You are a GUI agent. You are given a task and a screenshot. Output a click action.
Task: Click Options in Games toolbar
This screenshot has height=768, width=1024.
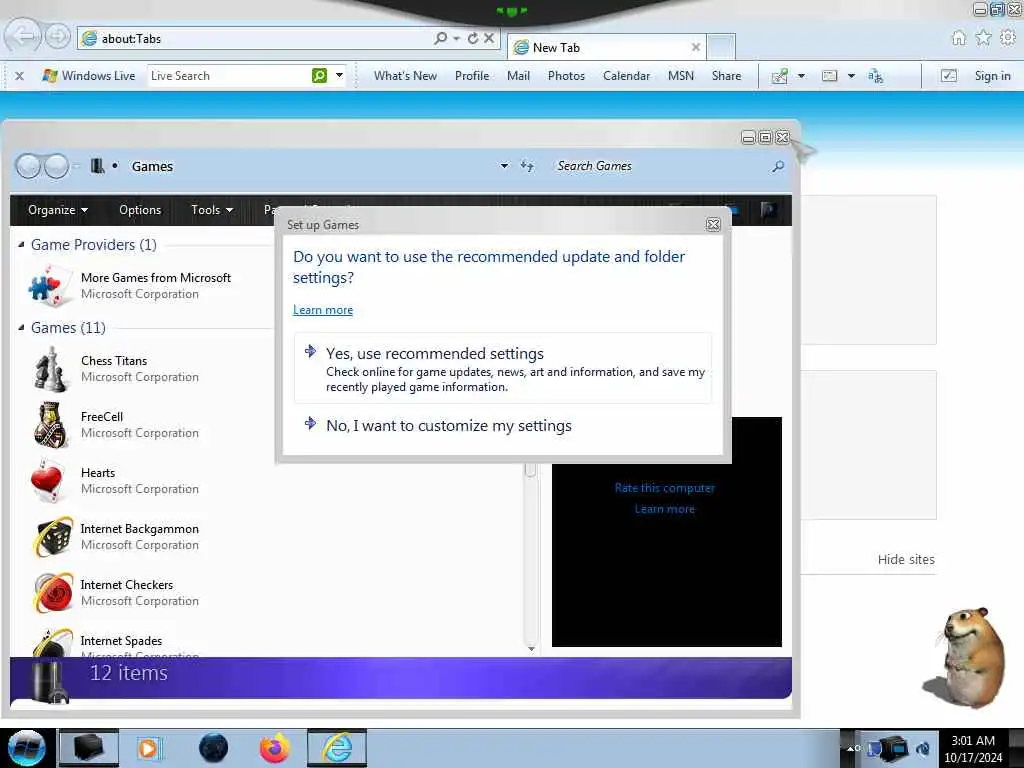140,210
